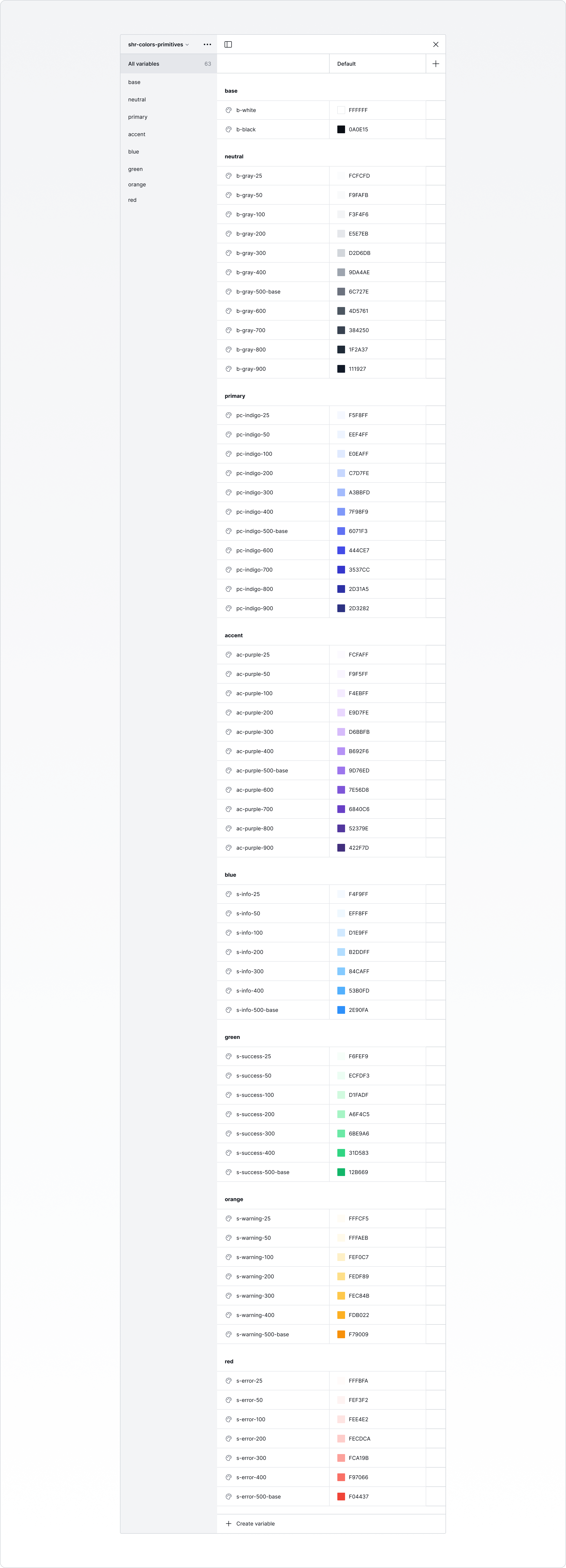Click the color type icon for s-success-100

[x=229, y=1095]
